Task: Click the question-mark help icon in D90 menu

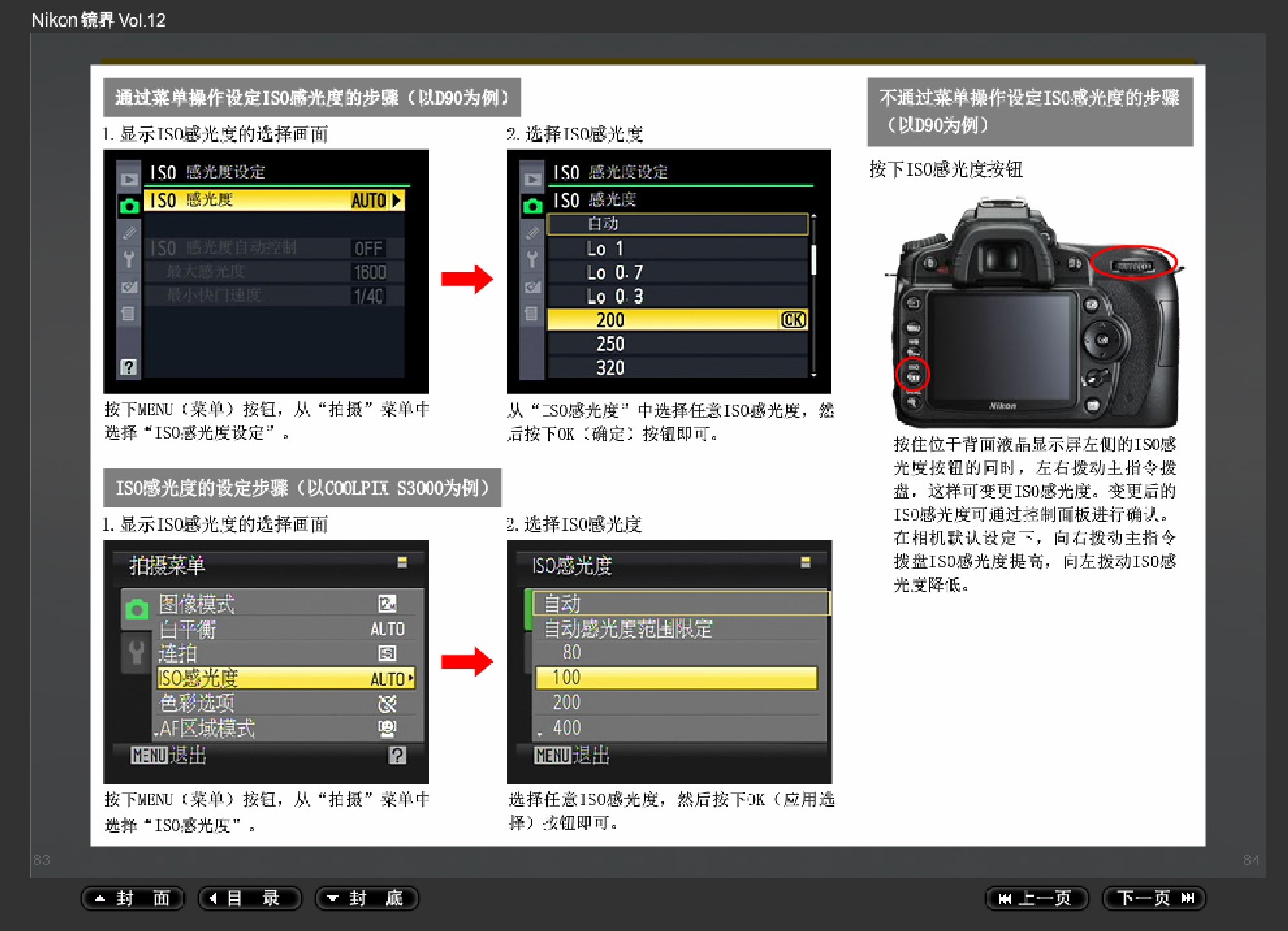Action: [129, 367]
